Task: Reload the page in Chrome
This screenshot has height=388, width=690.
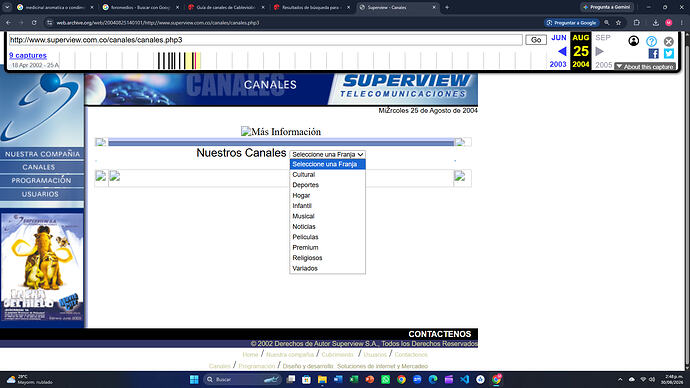Action: click(34, 22)
